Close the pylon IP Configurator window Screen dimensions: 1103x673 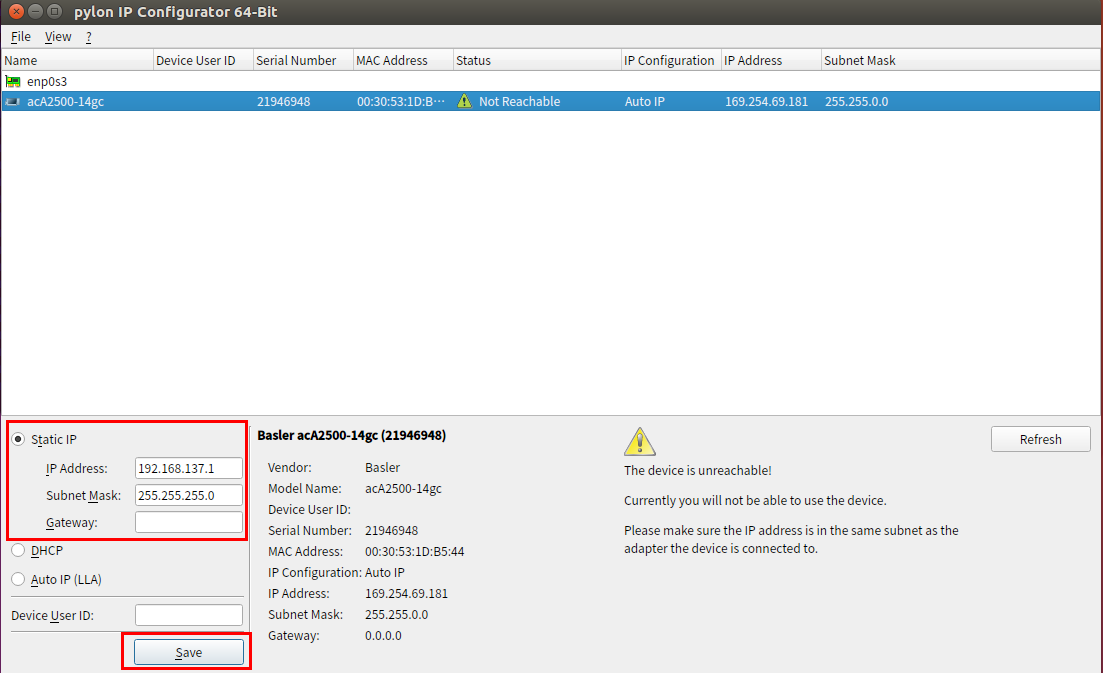click(16, 12)
